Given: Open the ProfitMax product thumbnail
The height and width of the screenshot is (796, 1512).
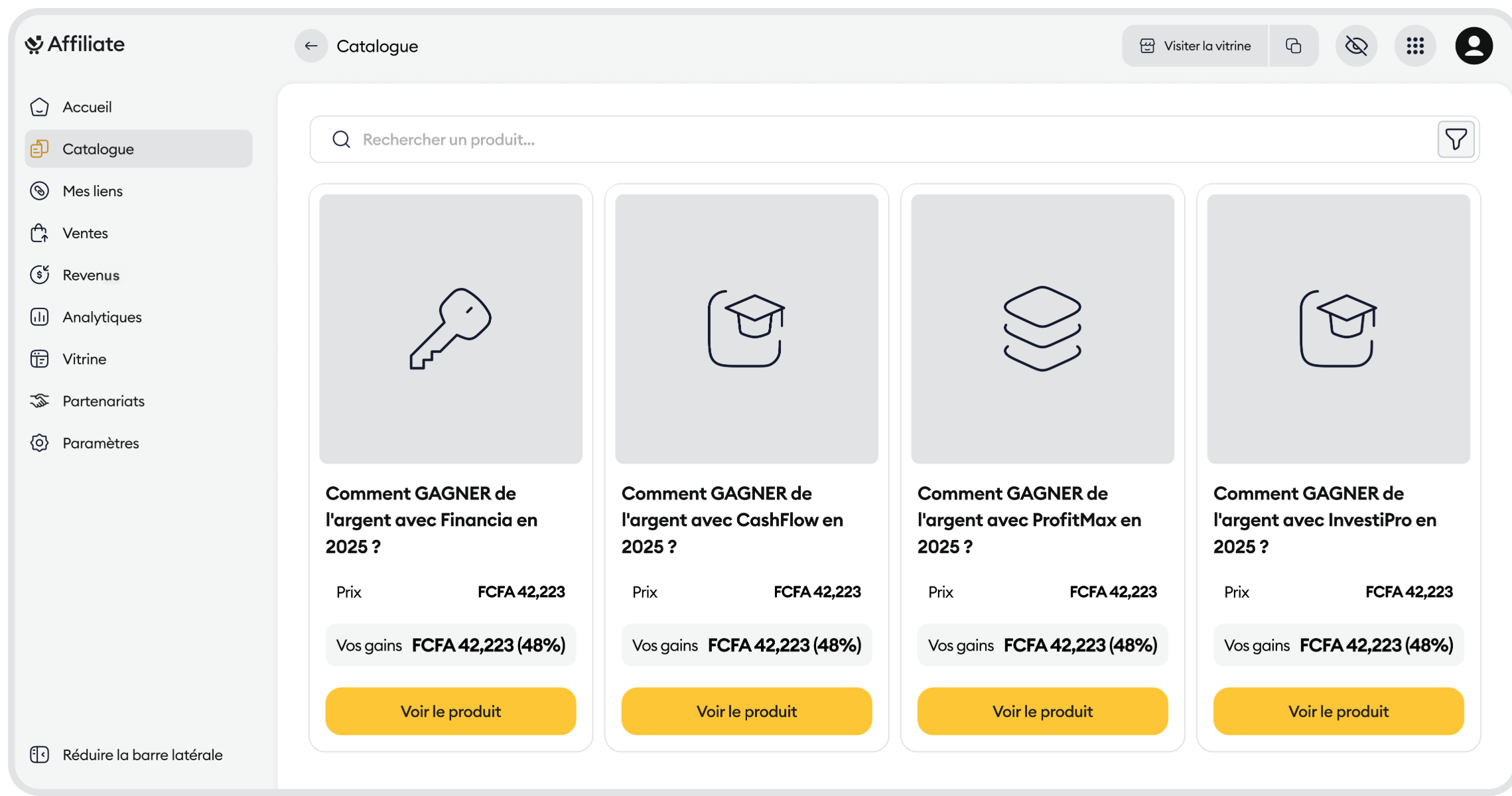Looking at the screenshot, I should (x=1042, y=329).
